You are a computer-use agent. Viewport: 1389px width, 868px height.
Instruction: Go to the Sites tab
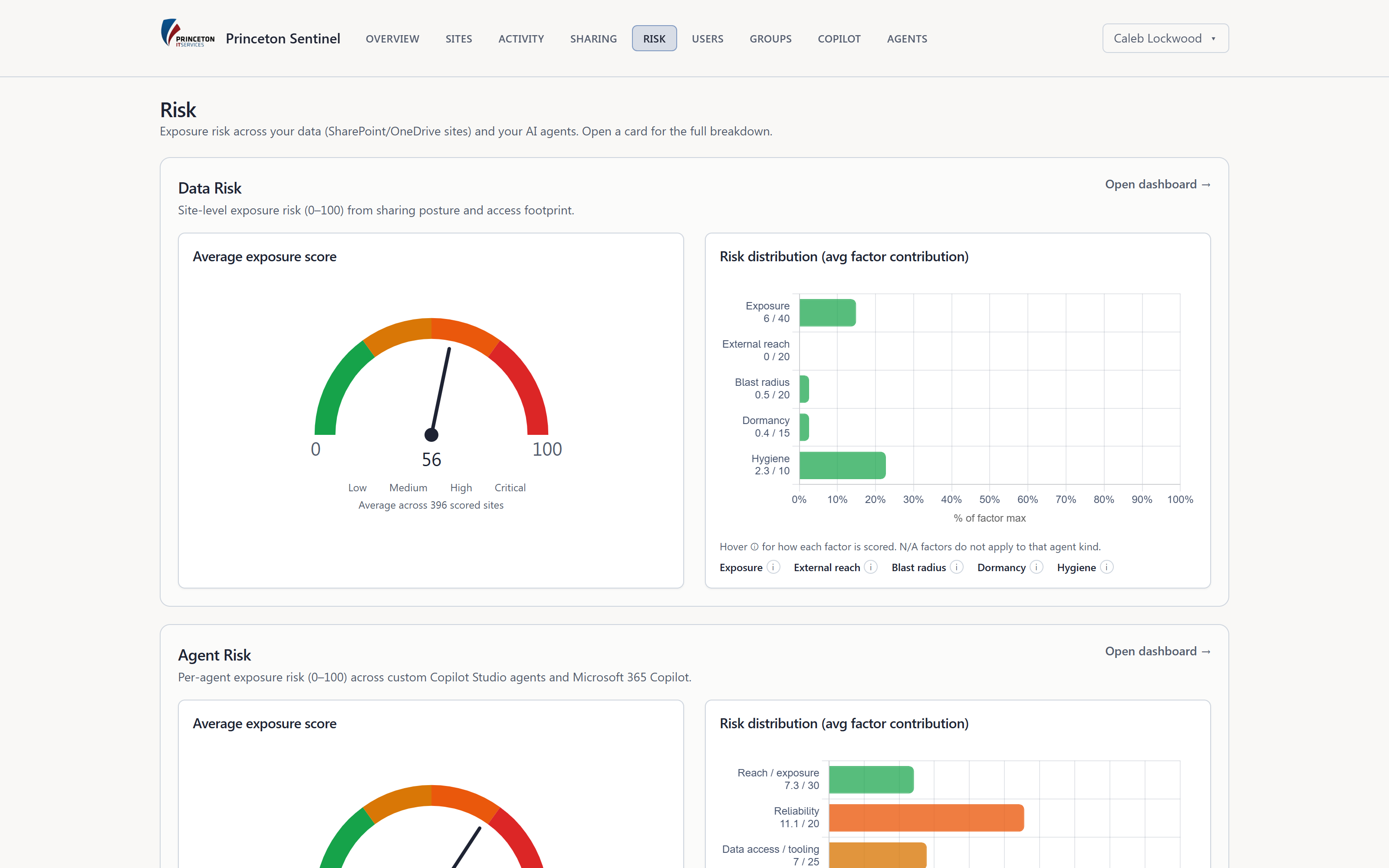click(x=459, y=39)
